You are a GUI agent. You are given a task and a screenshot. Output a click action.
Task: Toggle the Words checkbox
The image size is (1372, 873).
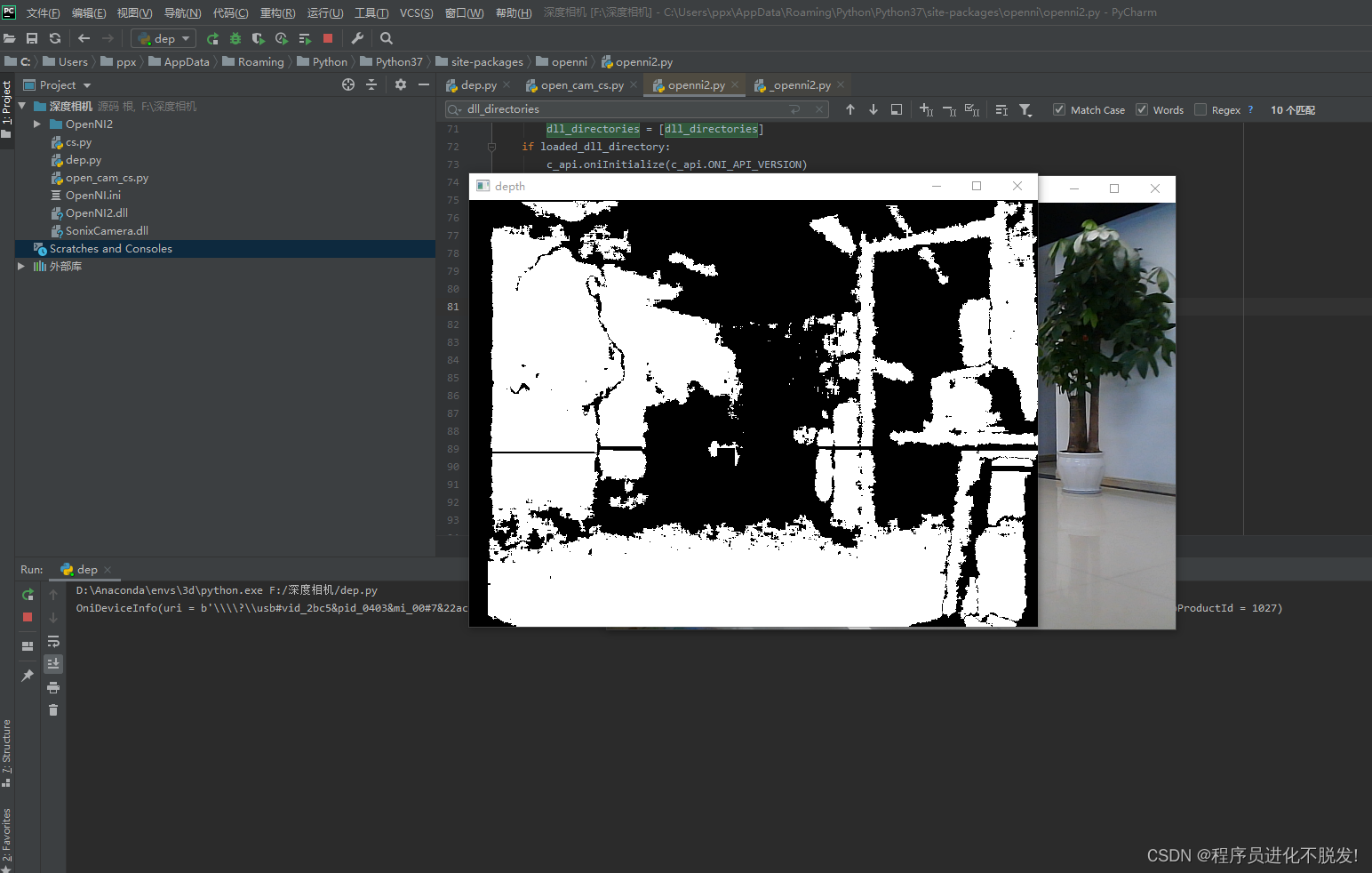coord(1142,109)
